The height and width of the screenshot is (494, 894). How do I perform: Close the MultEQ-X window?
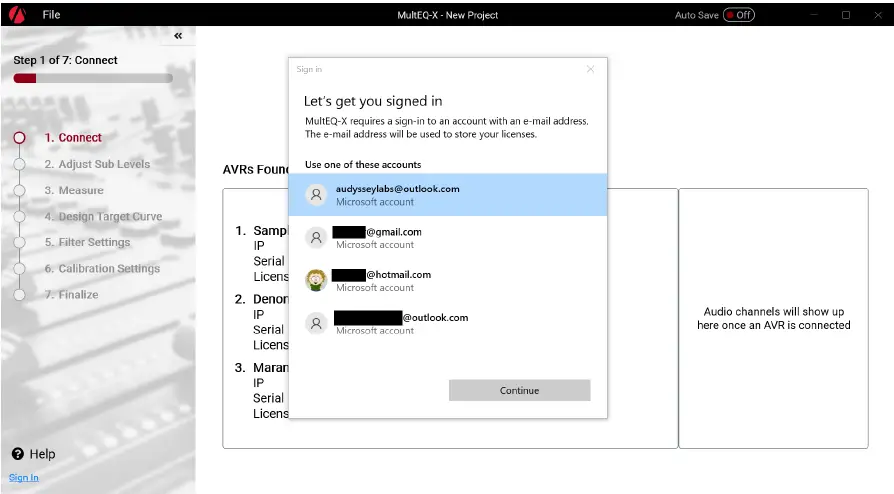(878, 15)
